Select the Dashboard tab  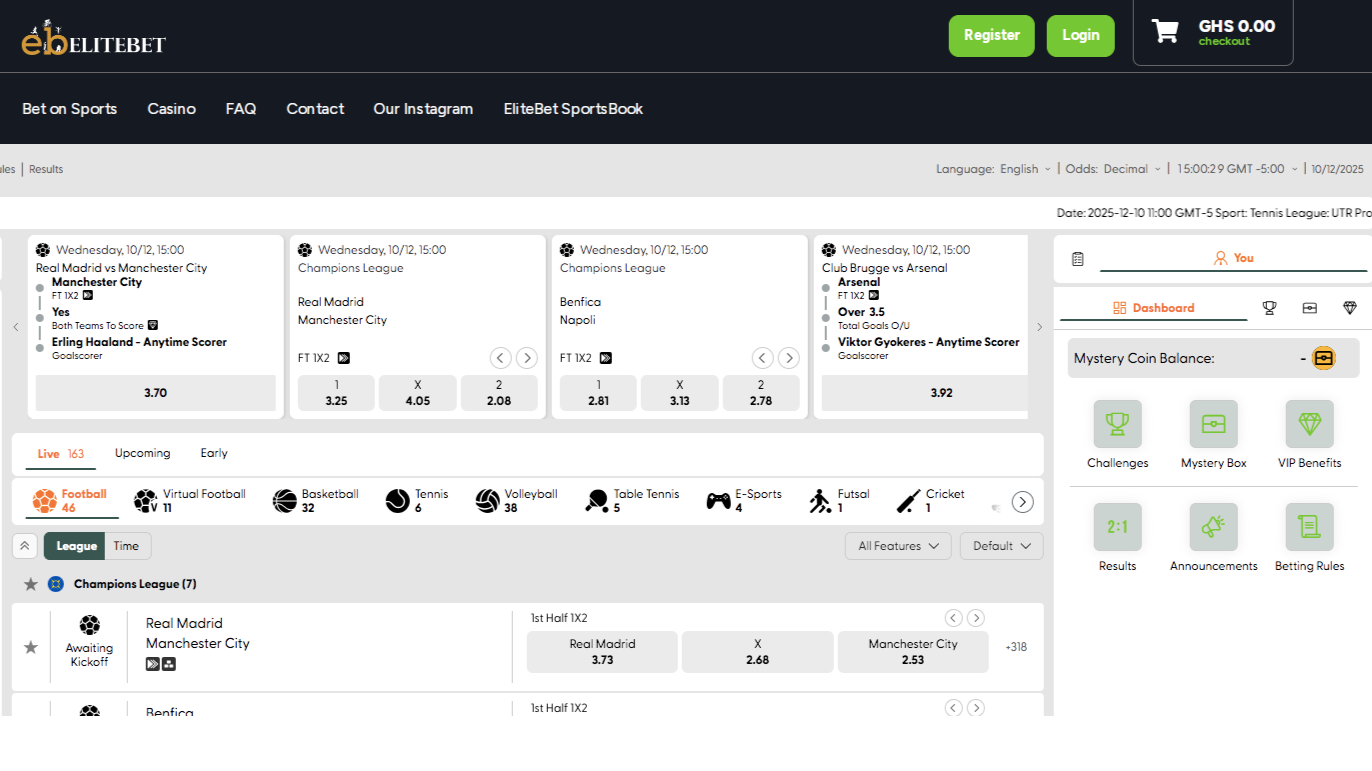point(1153,308)
